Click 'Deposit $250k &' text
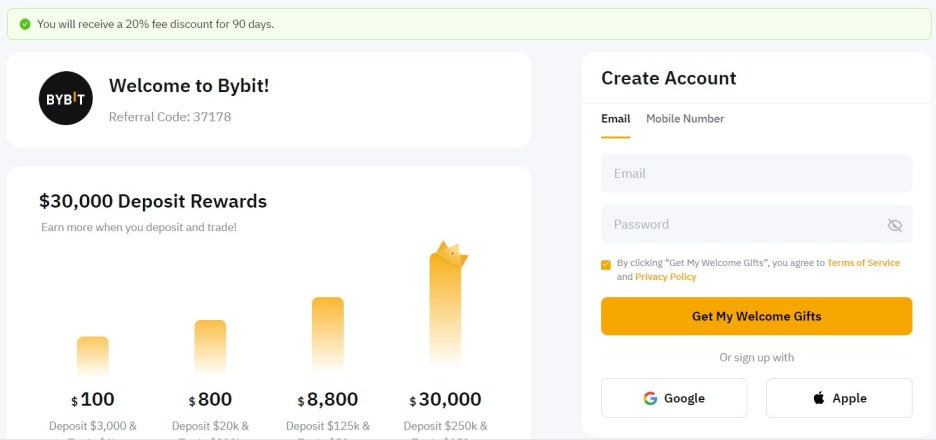The height and width of the screenshot is (440, 936). [x=445, y=426]
